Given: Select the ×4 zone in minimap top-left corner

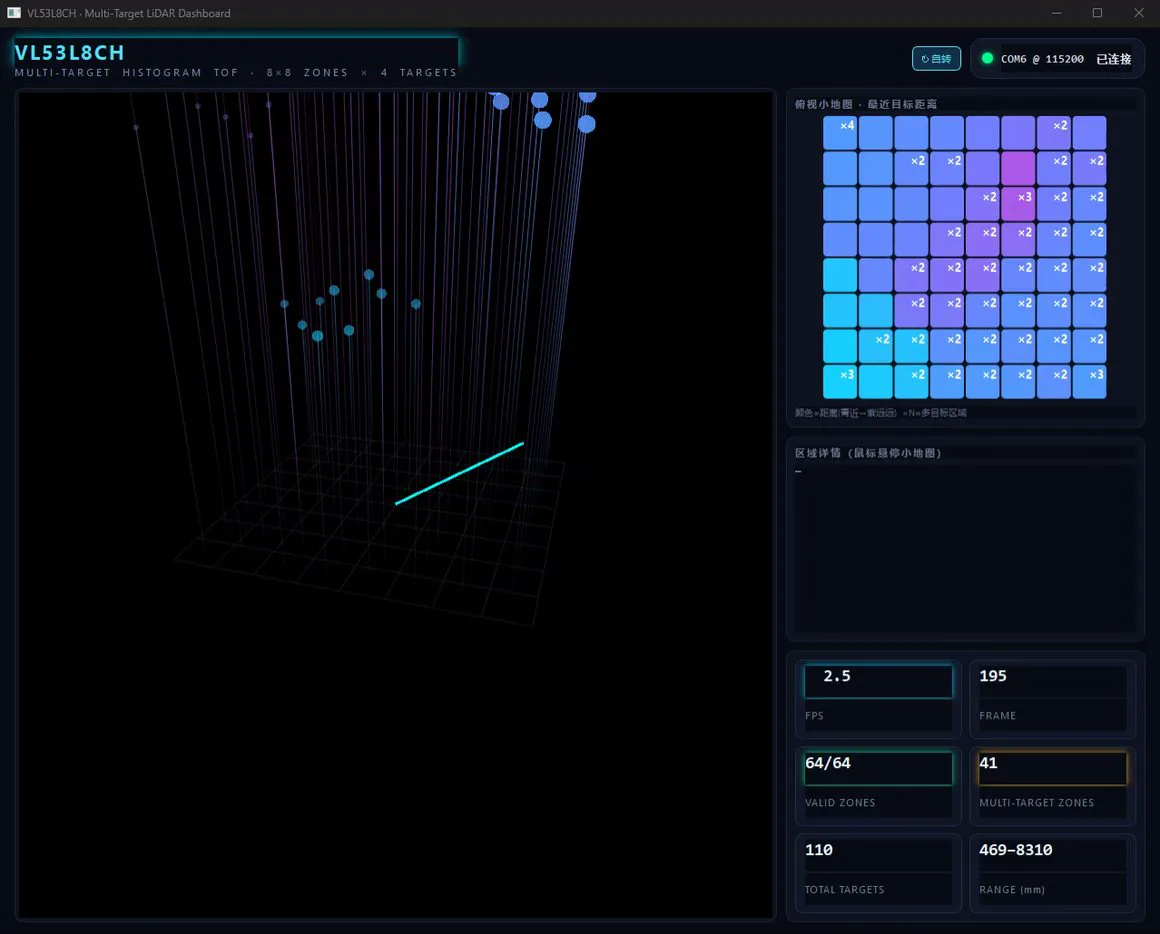Looking at the screenshot, I should click(840, 133).
